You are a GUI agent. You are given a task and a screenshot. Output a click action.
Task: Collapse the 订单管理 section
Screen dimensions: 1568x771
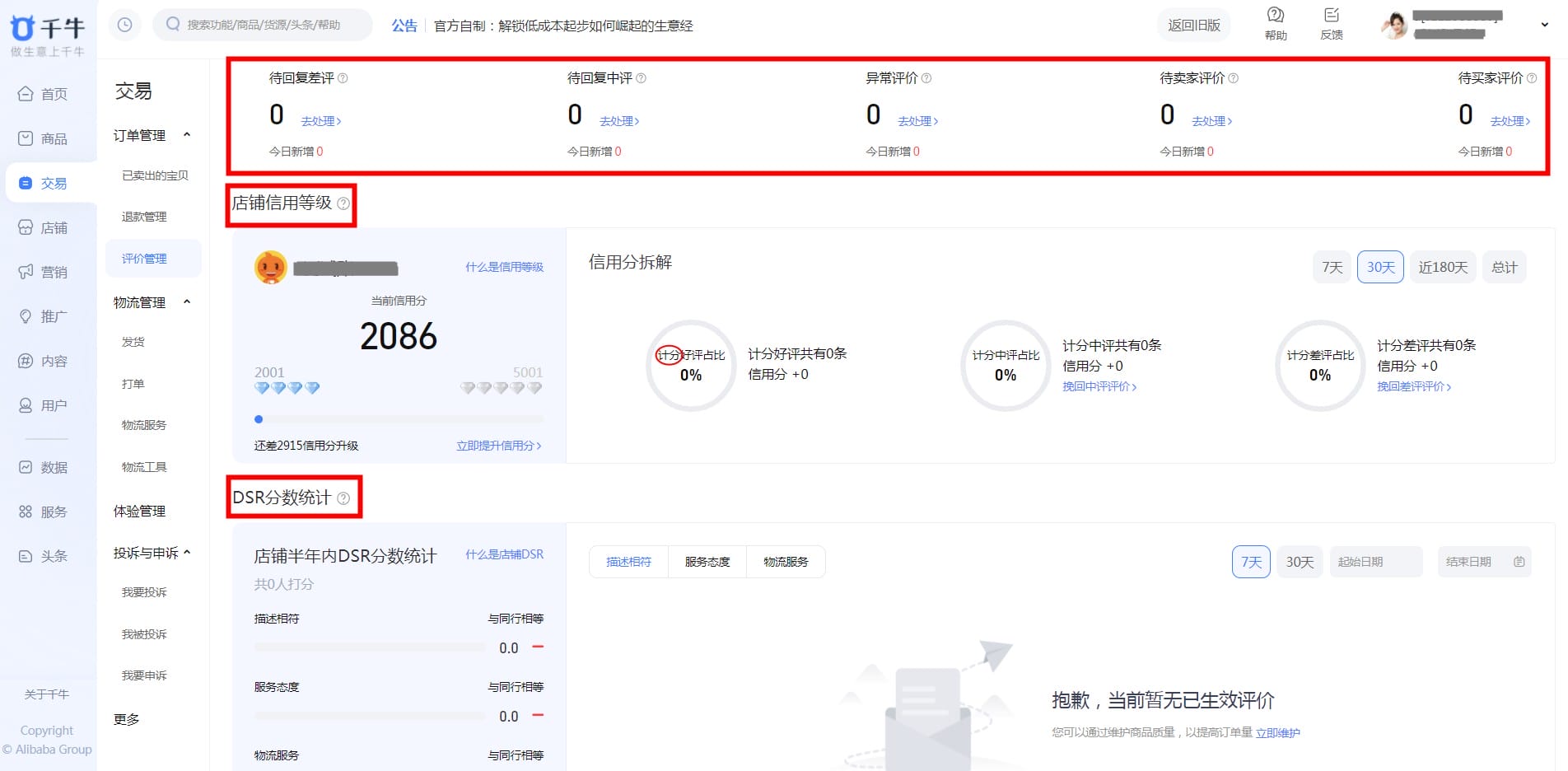click(187, 135)
